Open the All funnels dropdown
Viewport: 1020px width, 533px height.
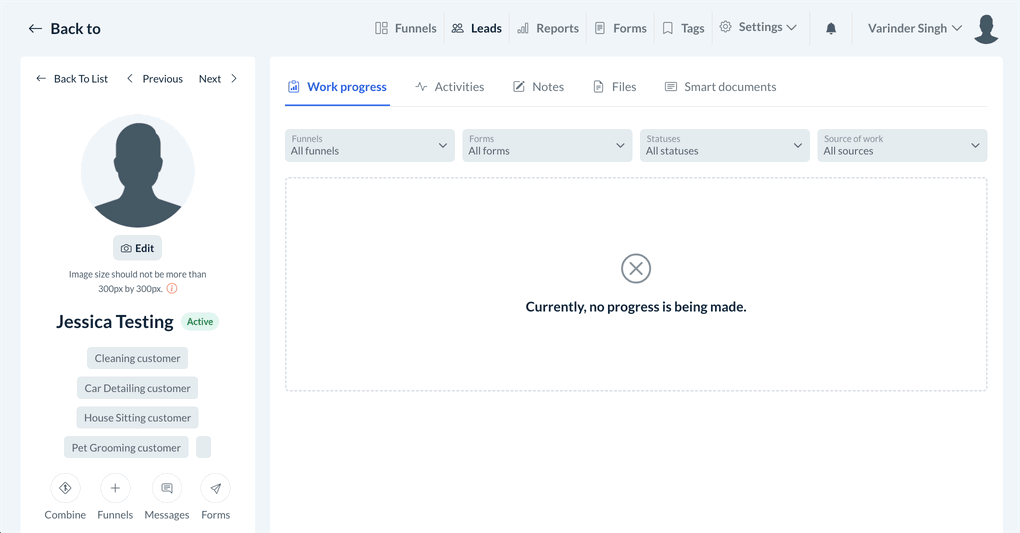point(369,145)
